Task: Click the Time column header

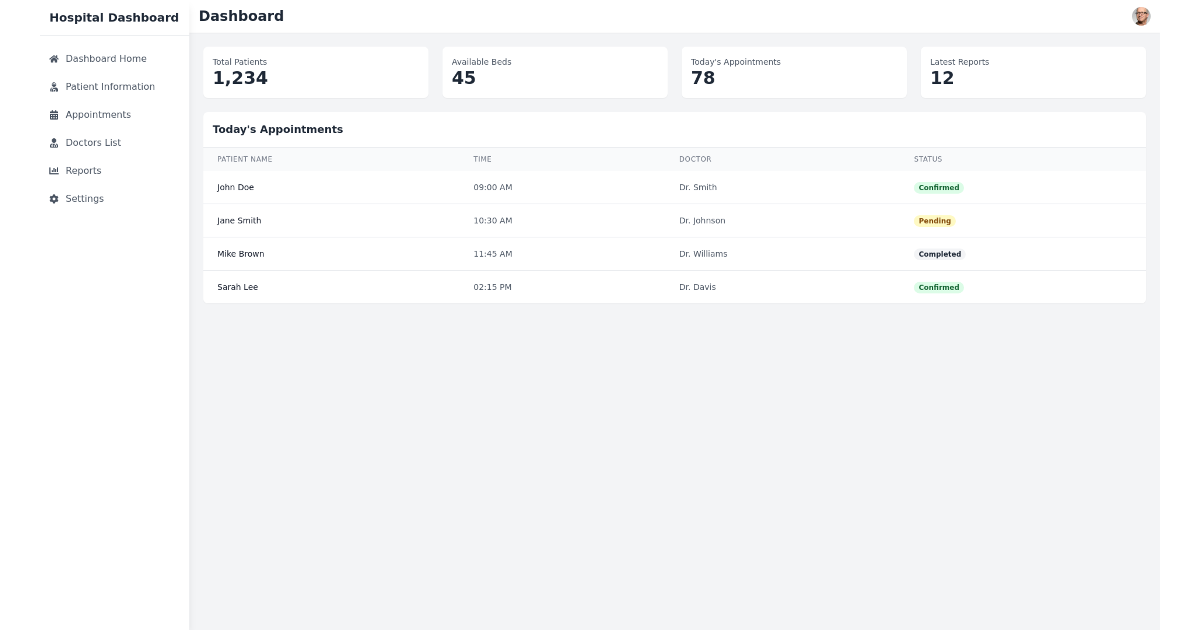Action: point(482,159)
